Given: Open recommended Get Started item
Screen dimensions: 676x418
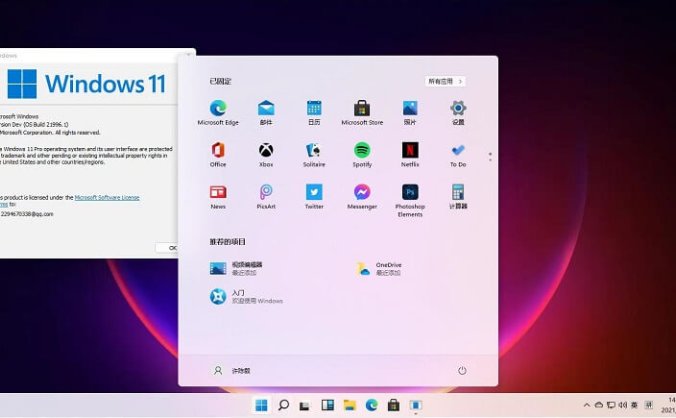Looking at the screenshot, I should tap(246, 296).
